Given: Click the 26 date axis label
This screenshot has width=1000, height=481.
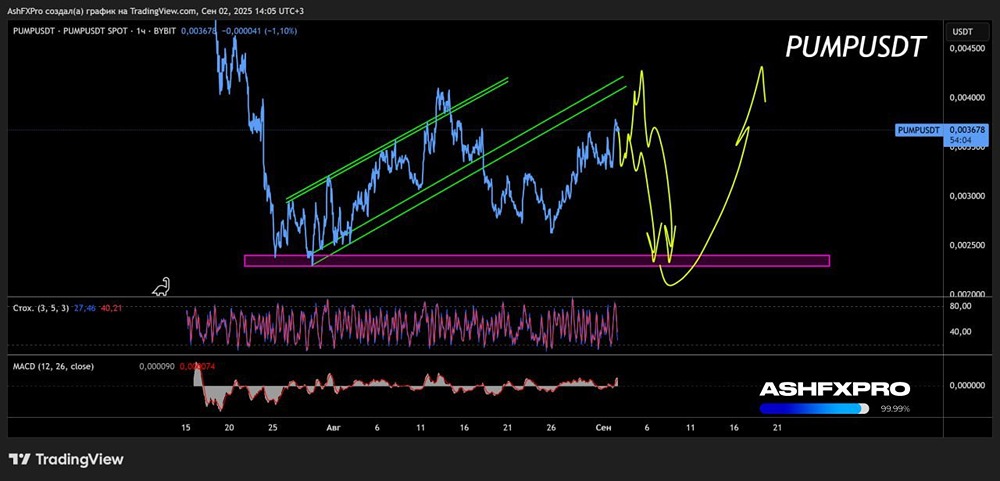Looking at the screenshot, I should 551,428.
